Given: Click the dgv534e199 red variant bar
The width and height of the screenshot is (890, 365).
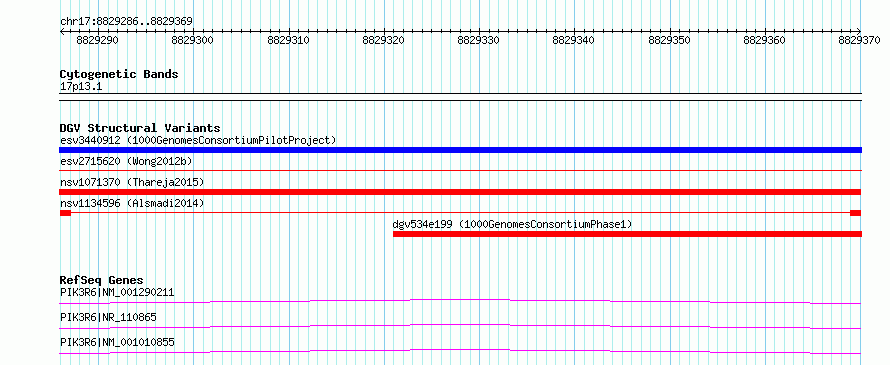Looking at the screenshot, I should point(627,234).
